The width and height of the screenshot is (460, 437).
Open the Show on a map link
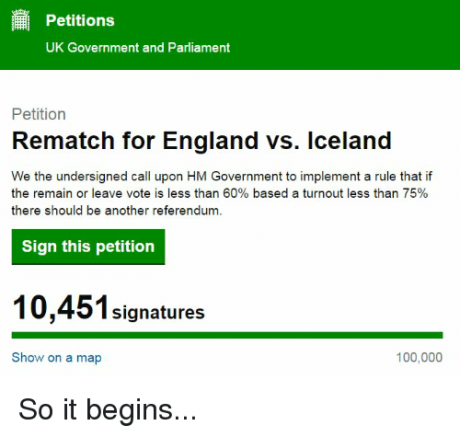57,358
